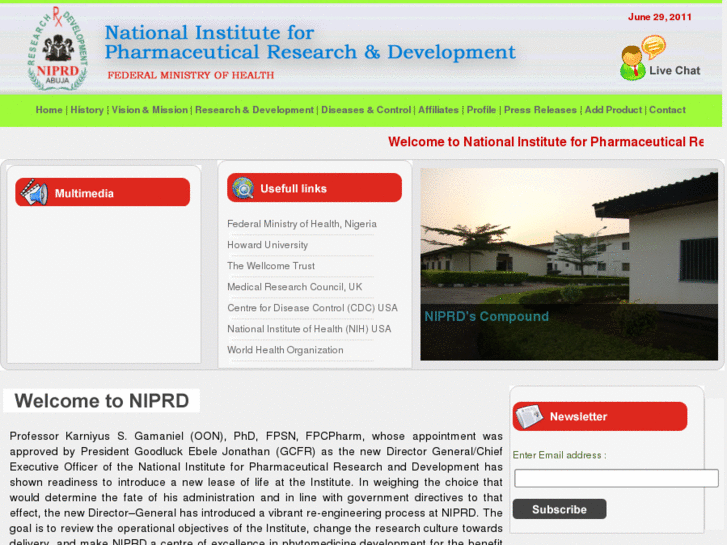Open the Profile menu item
This screenshot has width=727, height=545.
[x=481, y=110]
